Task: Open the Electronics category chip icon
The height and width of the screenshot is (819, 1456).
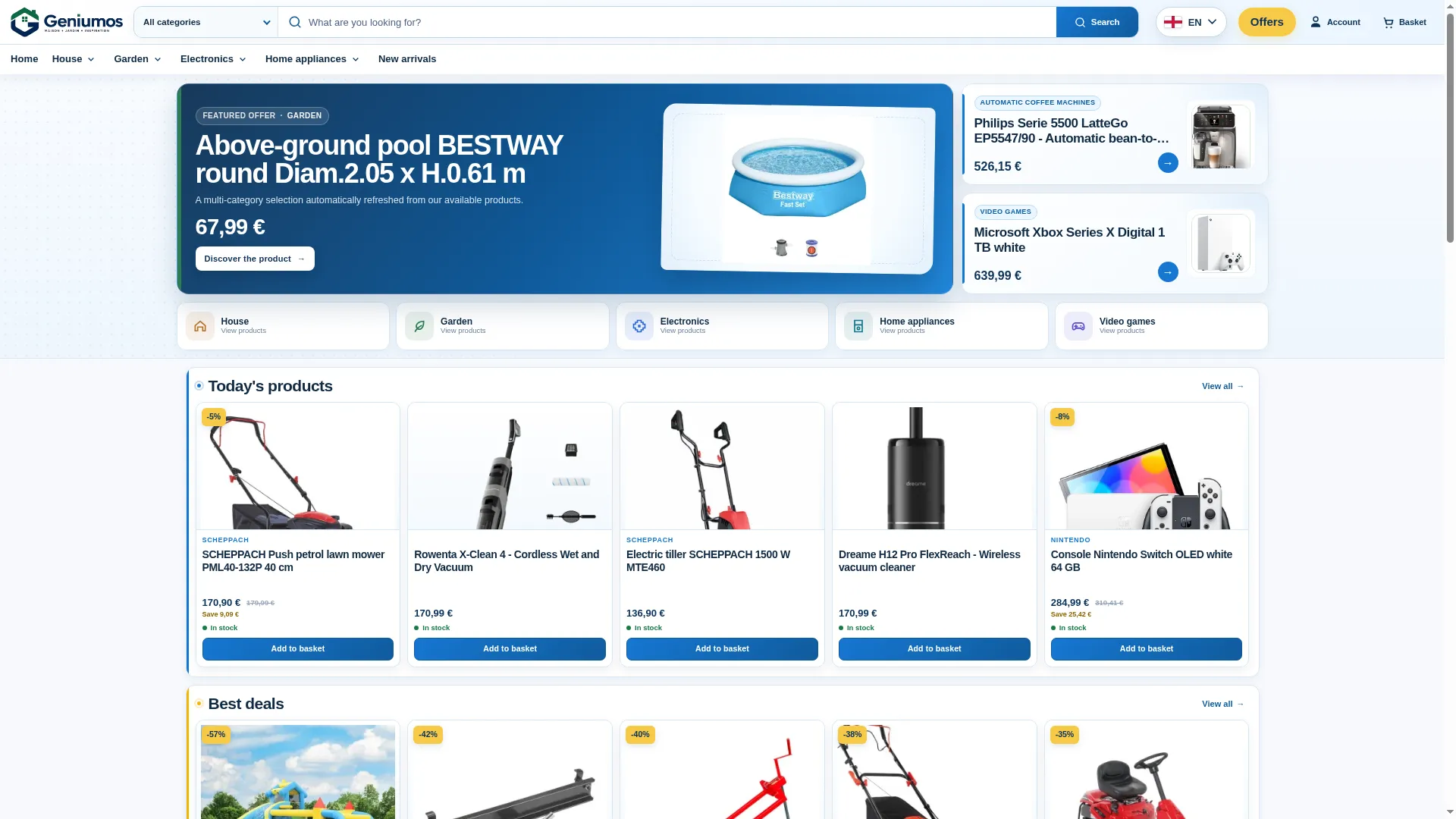Action: click(639, 326)
